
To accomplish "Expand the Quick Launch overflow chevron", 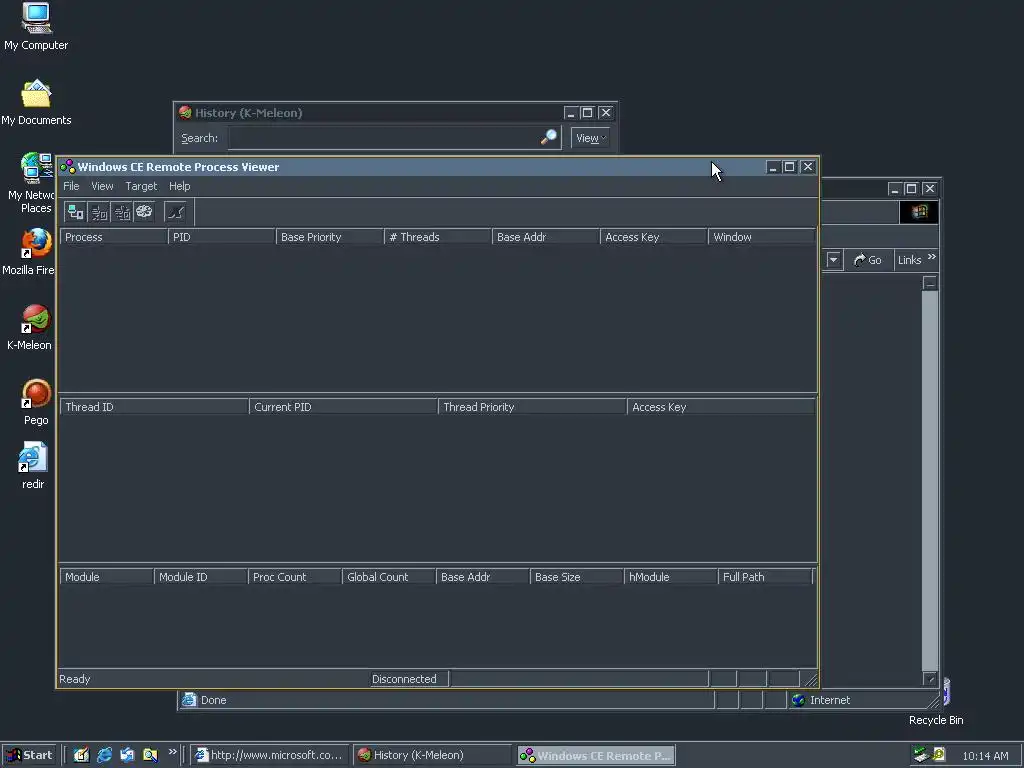I will click(x=172, y=752).
